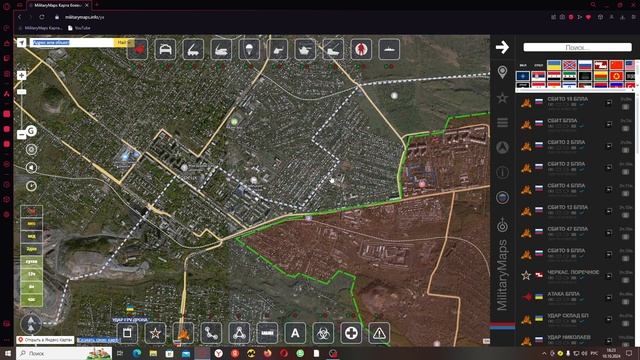This screenshot has width=640, height=360.
Task: Select the ruler measure tool
Action: (x=267, y=333)
